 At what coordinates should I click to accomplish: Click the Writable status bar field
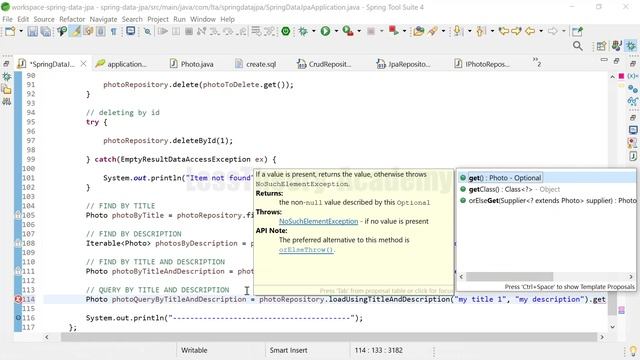click(194, 350)
